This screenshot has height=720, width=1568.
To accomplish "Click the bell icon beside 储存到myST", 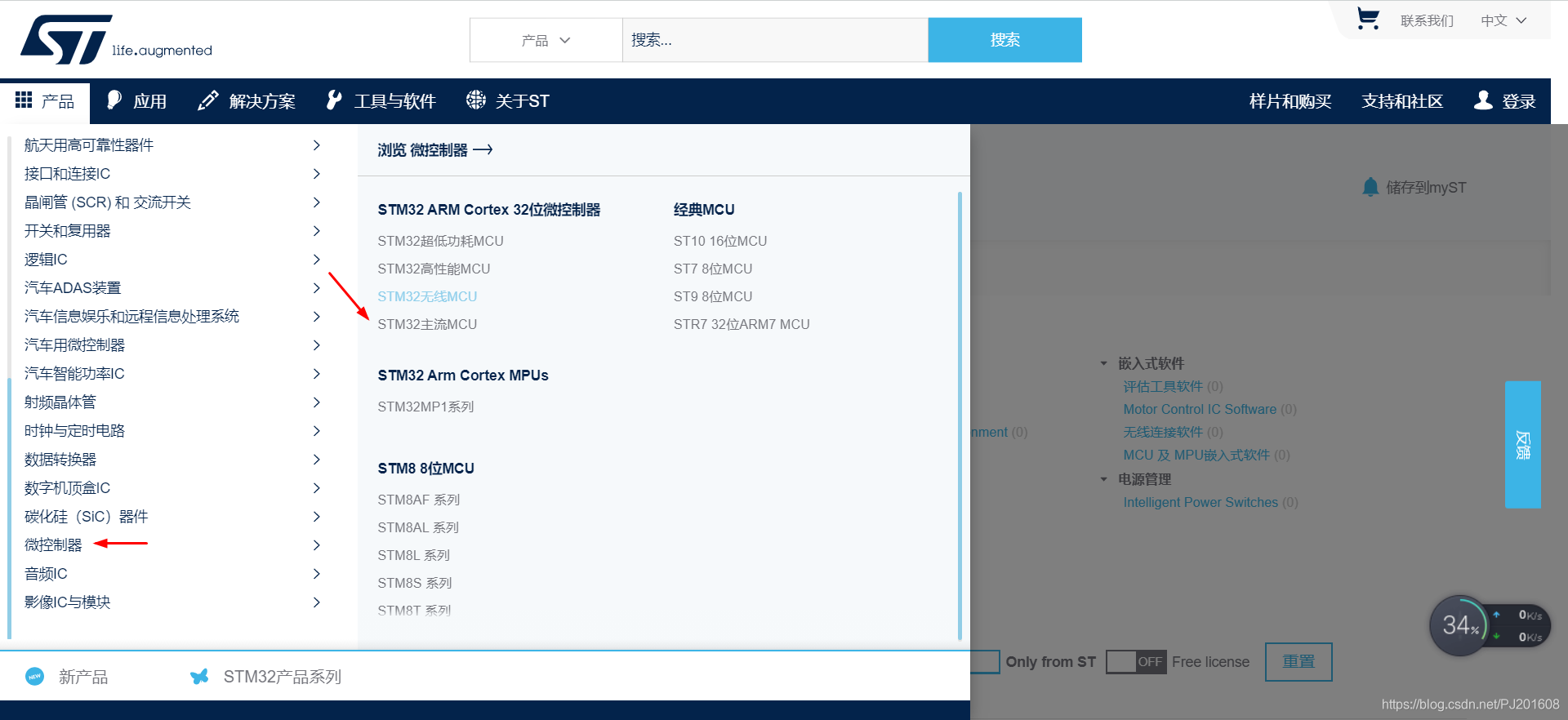I will 1370,187.
